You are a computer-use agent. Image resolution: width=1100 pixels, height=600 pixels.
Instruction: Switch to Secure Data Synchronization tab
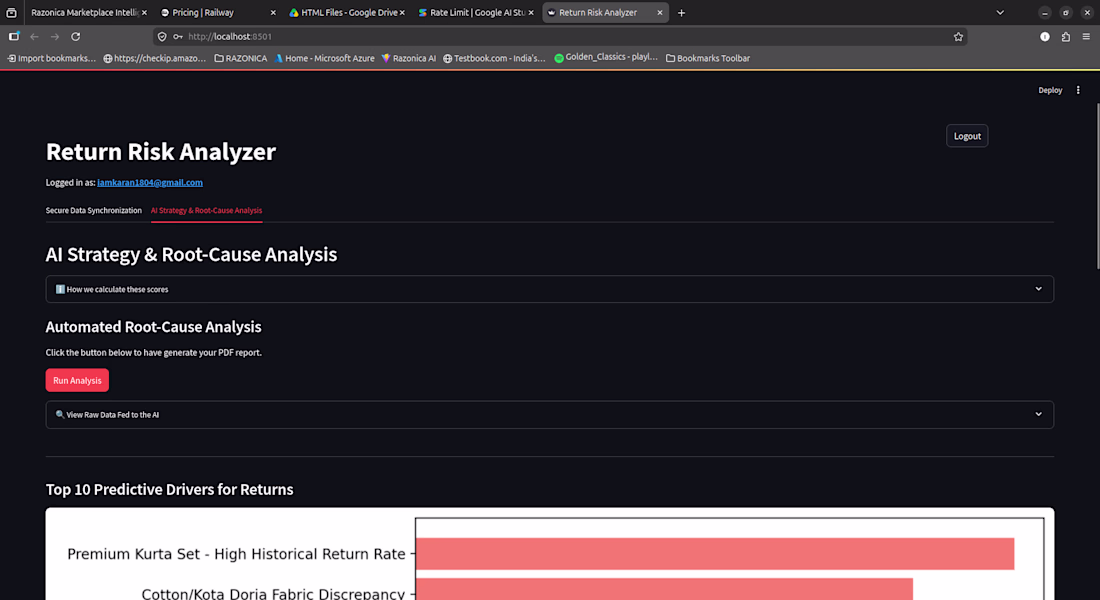(x=93, y=211)
